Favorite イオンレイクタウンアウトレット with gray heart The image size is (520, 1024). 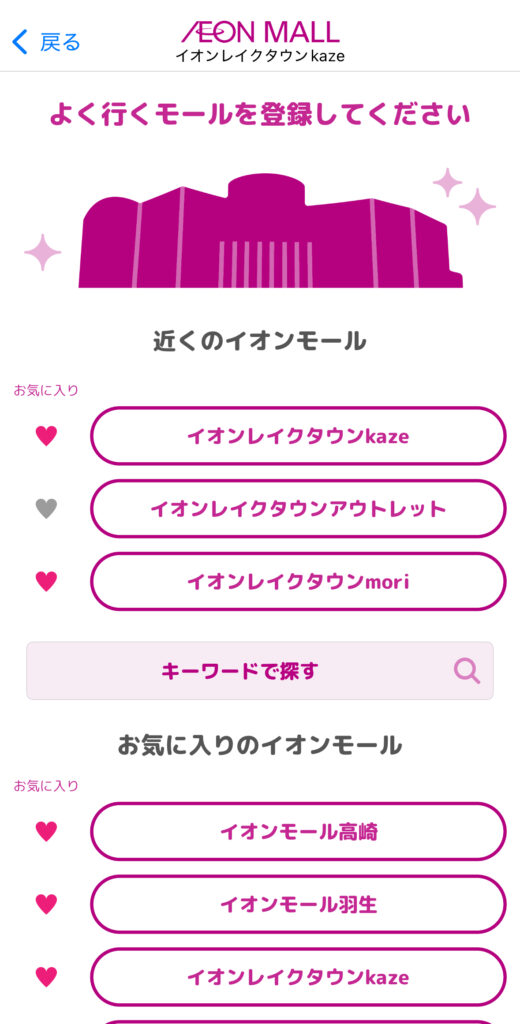pyautogui.click(x=46, y=508)
